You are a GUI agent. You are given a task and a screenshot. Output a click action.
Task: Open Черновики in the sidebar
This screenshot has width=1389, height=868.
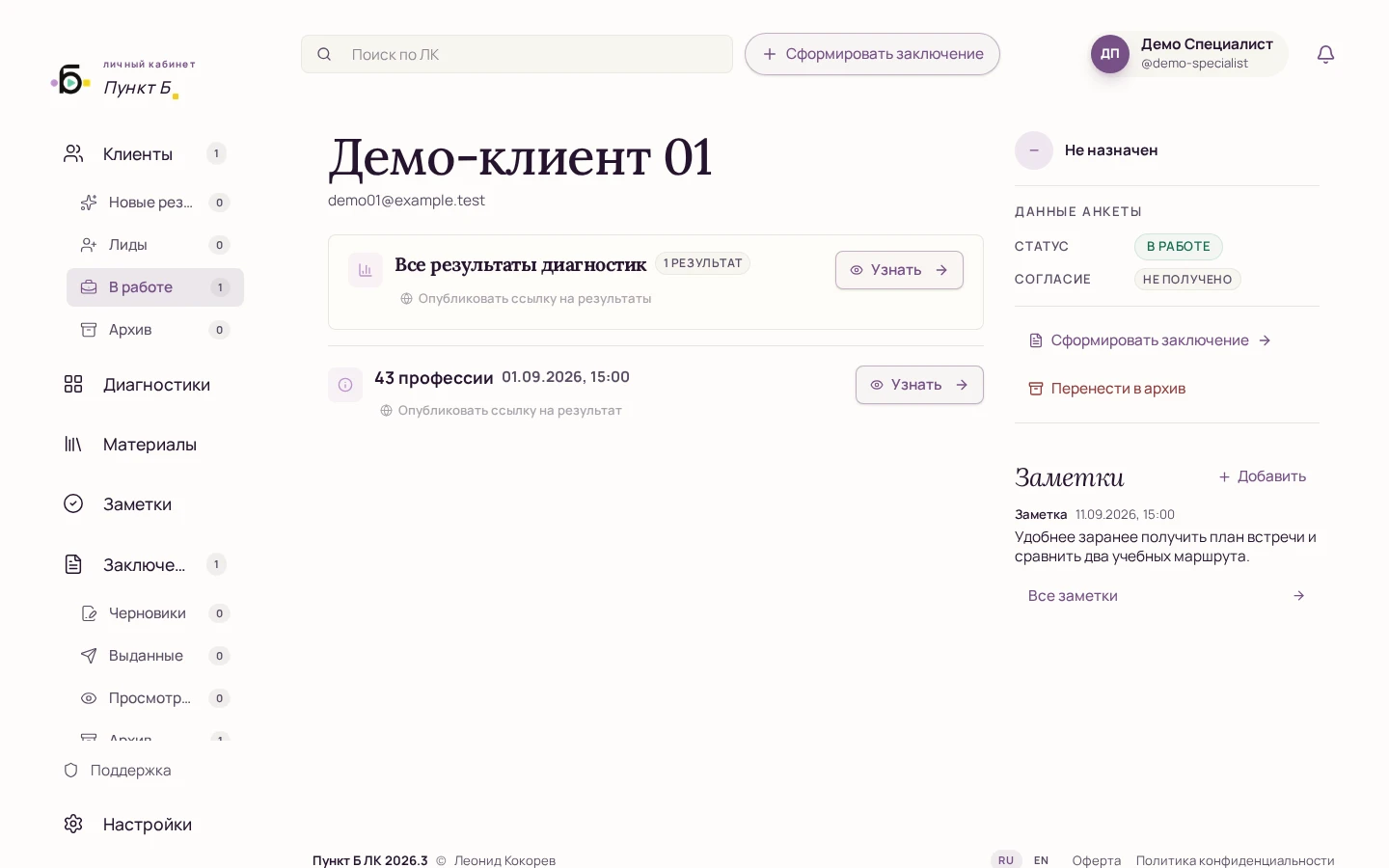click(155, 613)
